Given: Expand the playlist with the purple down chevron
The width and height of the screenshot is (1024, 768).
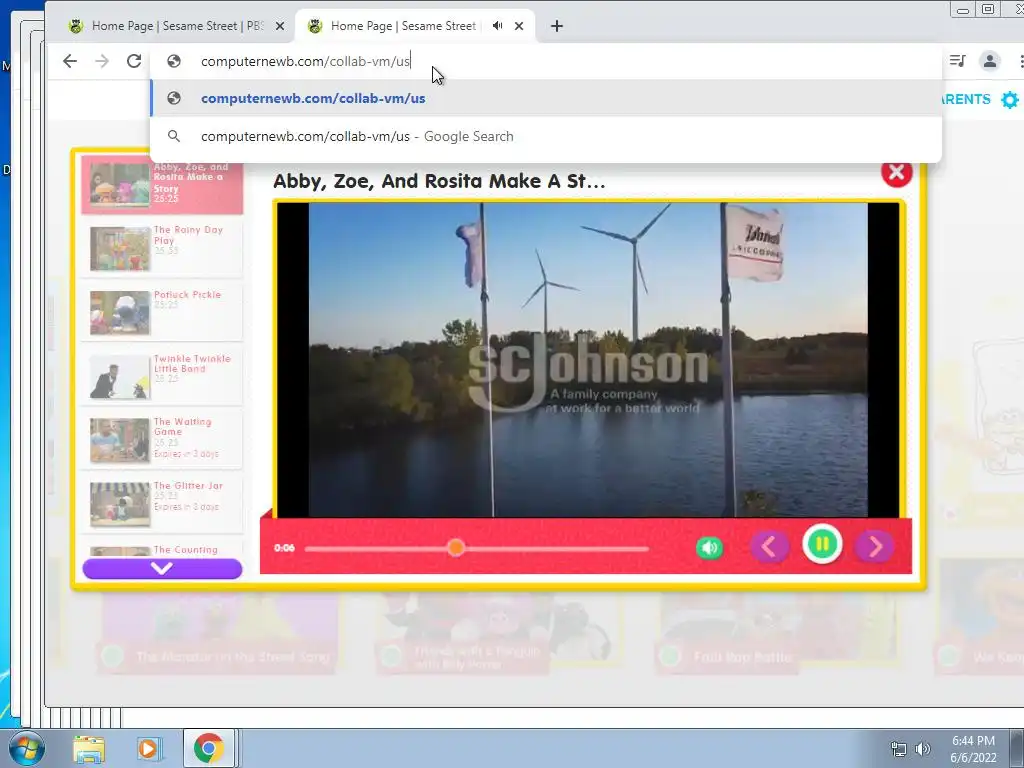Looking at the screenshot, I should (162, 569).
